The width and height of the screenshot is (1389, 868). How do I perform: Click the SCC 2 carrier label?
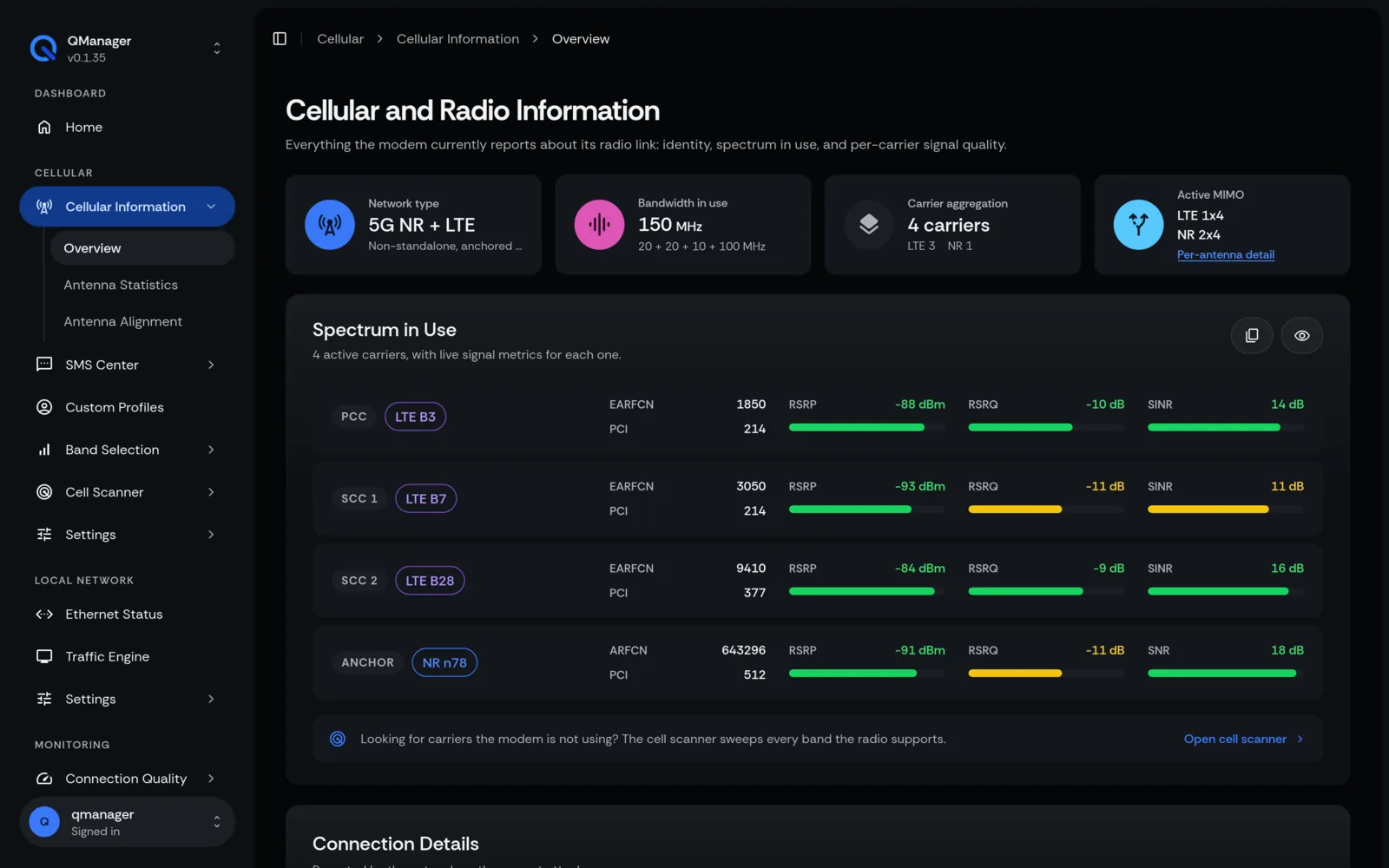[x=359, y=581]
